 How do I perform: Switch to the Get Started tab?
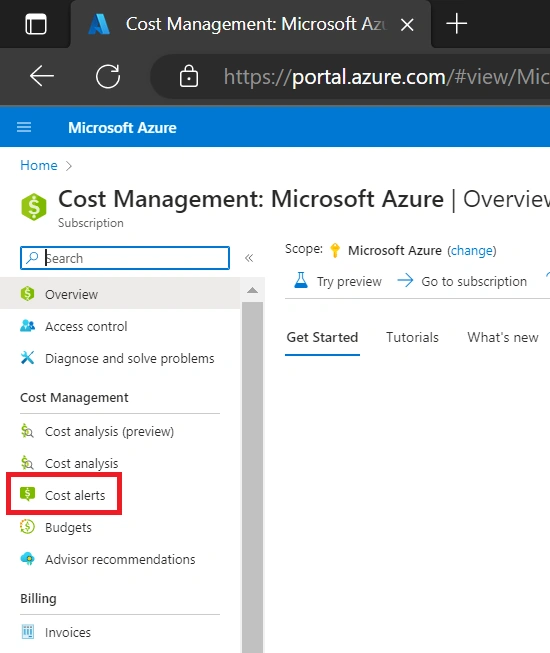[x=322, y=337]
